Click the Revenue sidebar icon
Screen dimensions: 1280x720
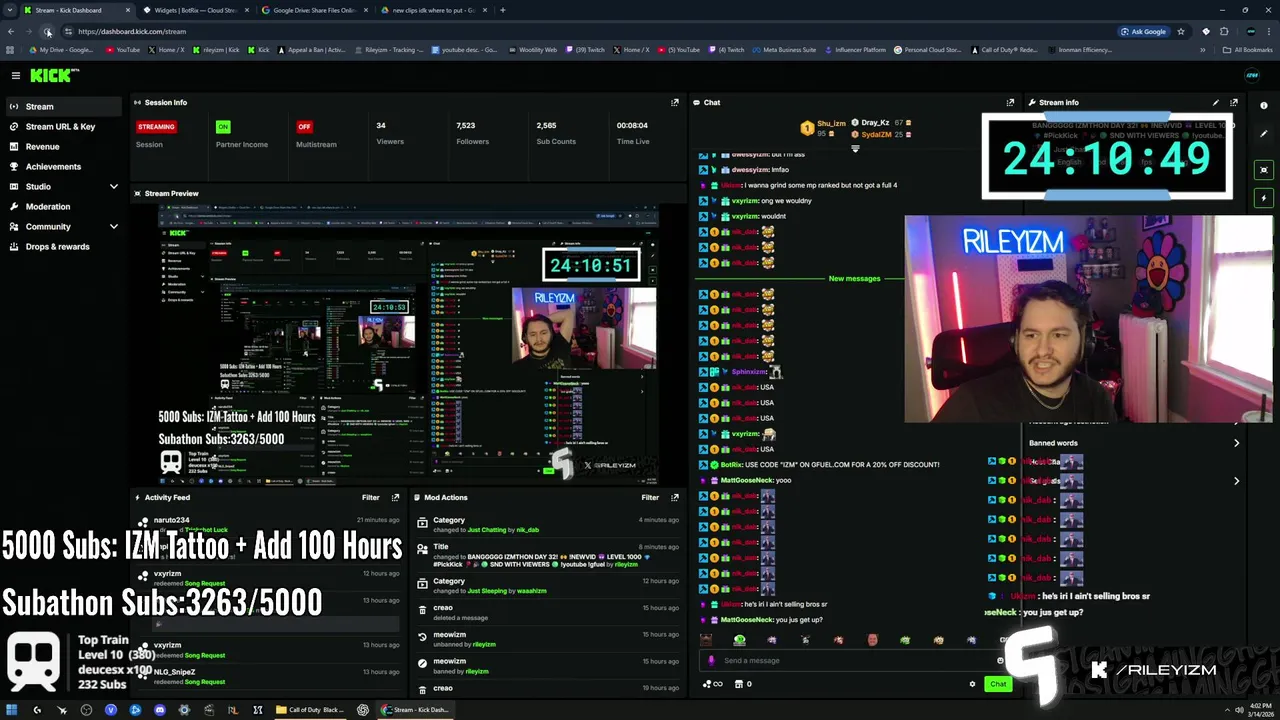coord(14,146)
